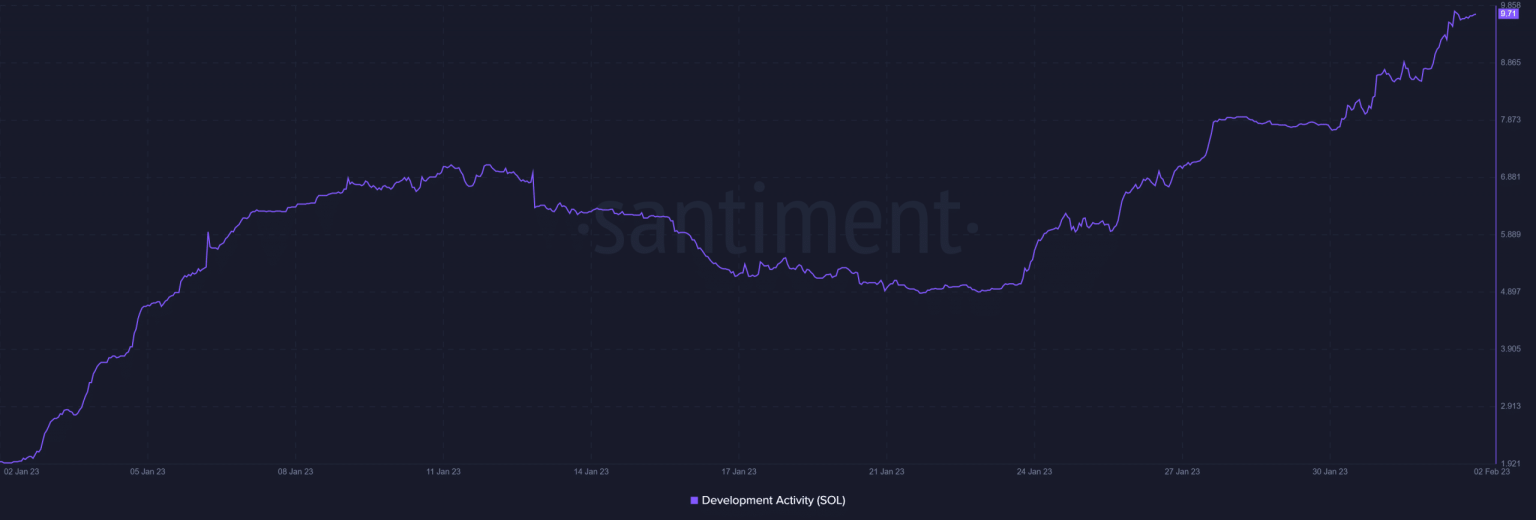Click the 11 Jan 23 axis label

click(x=443, y=471)
